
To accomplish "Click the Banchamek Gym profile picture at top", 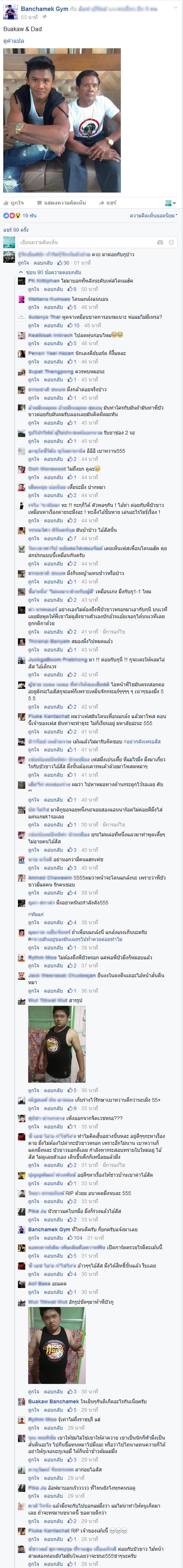I will pos(10,12).
